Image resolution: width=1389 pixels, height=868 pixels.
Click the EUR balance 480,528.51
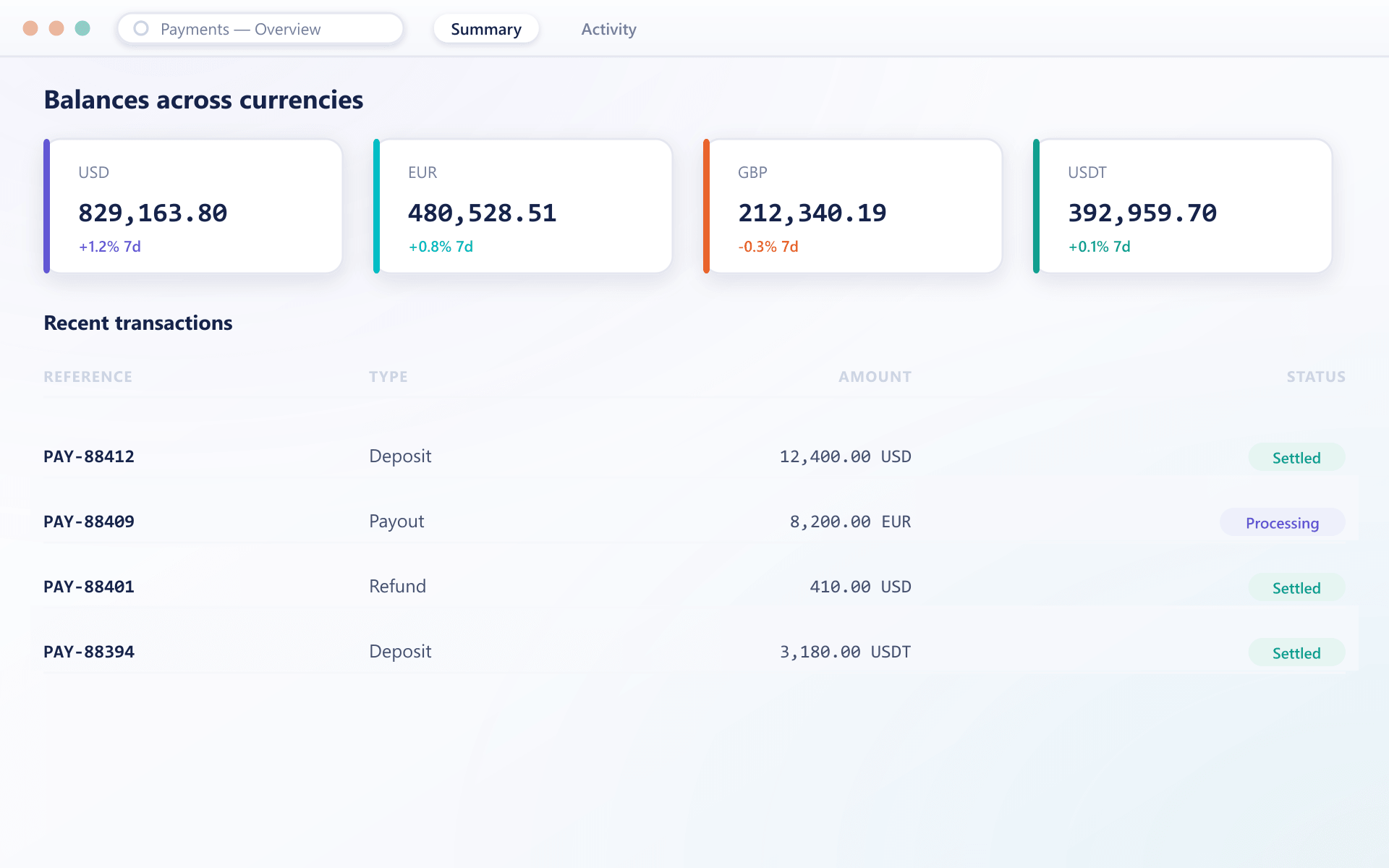(x=483, y=213)
